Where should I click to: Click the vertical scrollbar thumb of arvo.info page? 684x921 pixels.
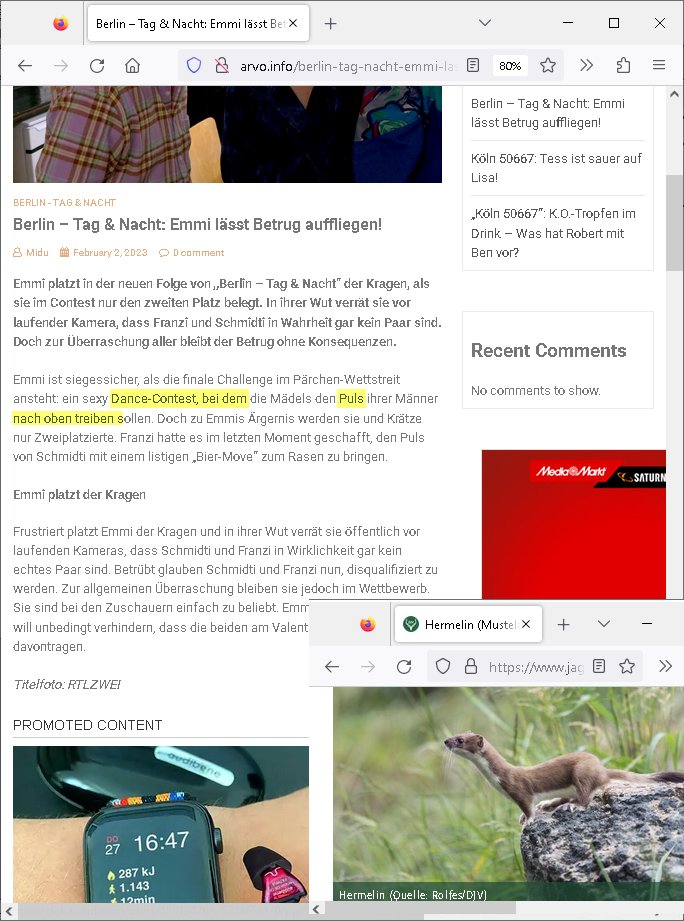click(x=674, y=222)
